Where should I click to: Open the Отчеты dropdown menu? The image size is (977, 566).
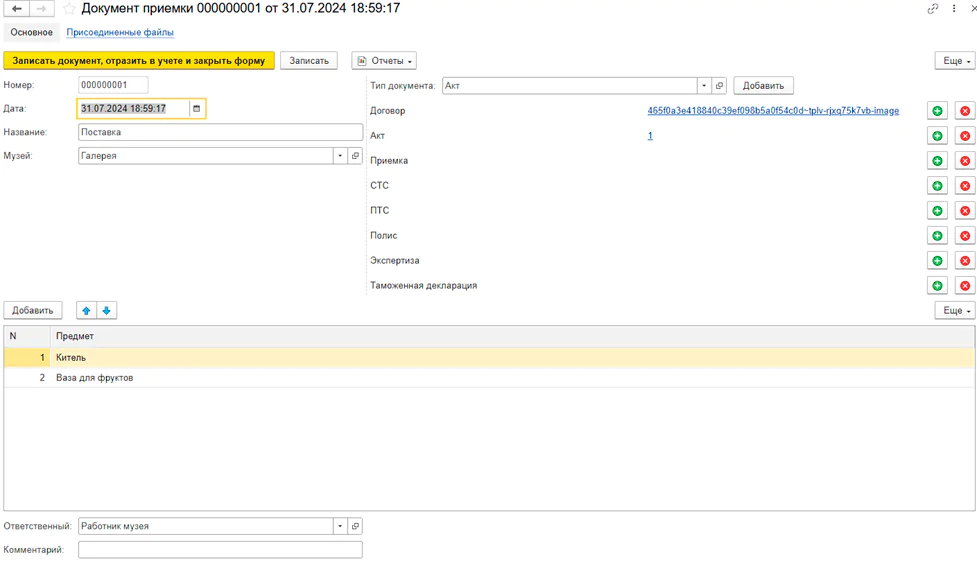[384, 61]
